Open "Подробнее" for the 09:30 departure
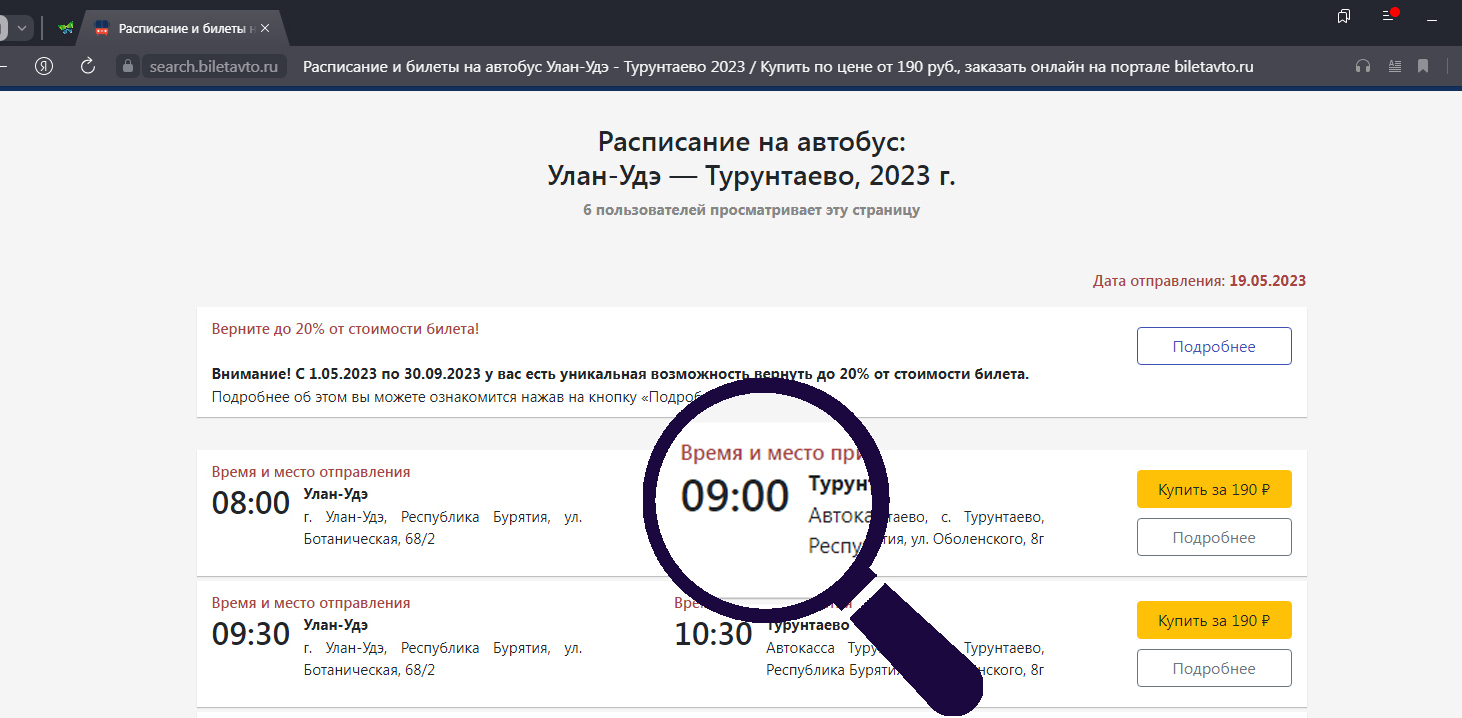1462x718 pixels. pos(1214,668)
